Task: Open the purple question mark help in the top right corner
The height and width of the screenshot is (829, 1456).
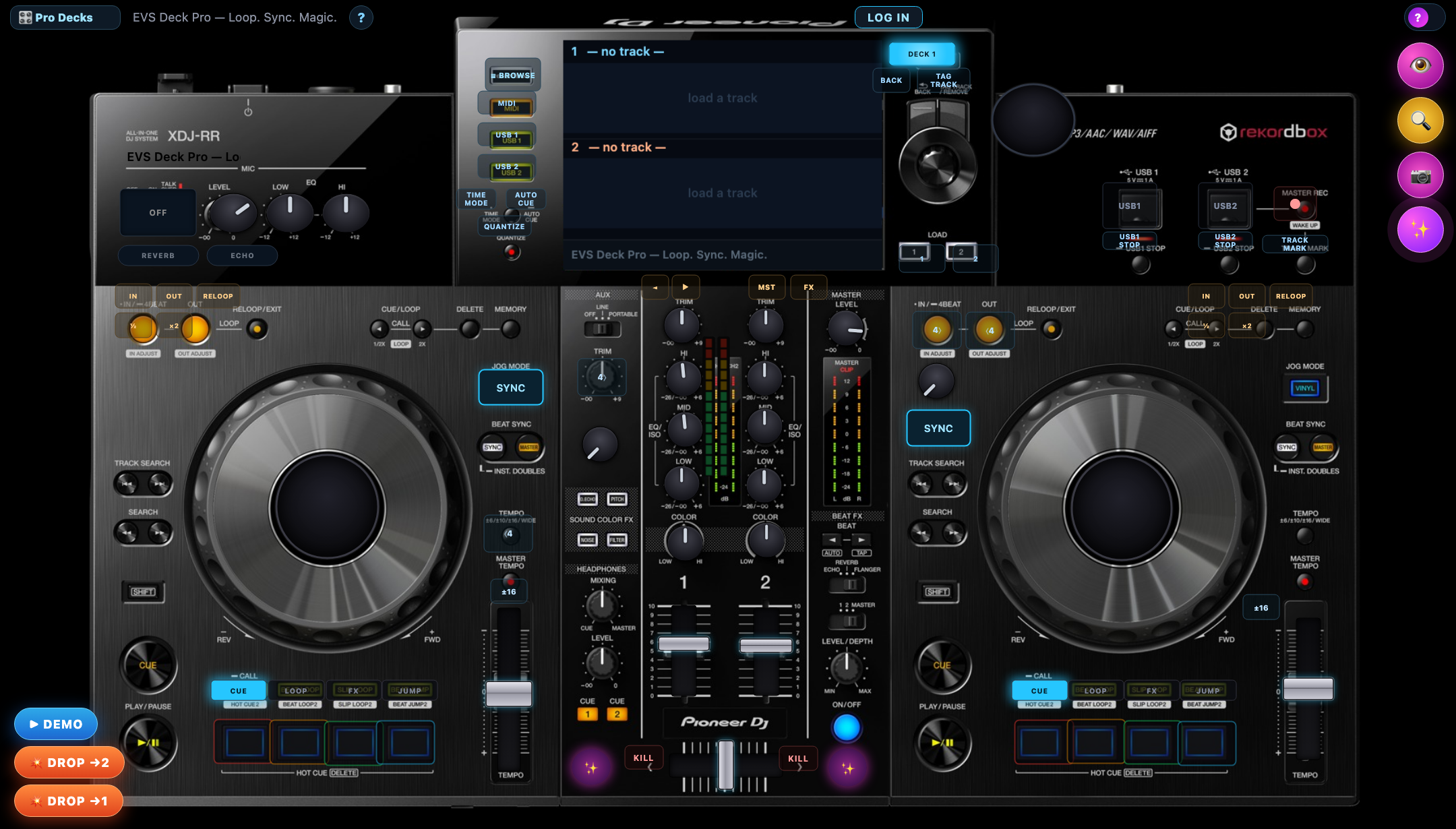Action: tap(1418, 18)
